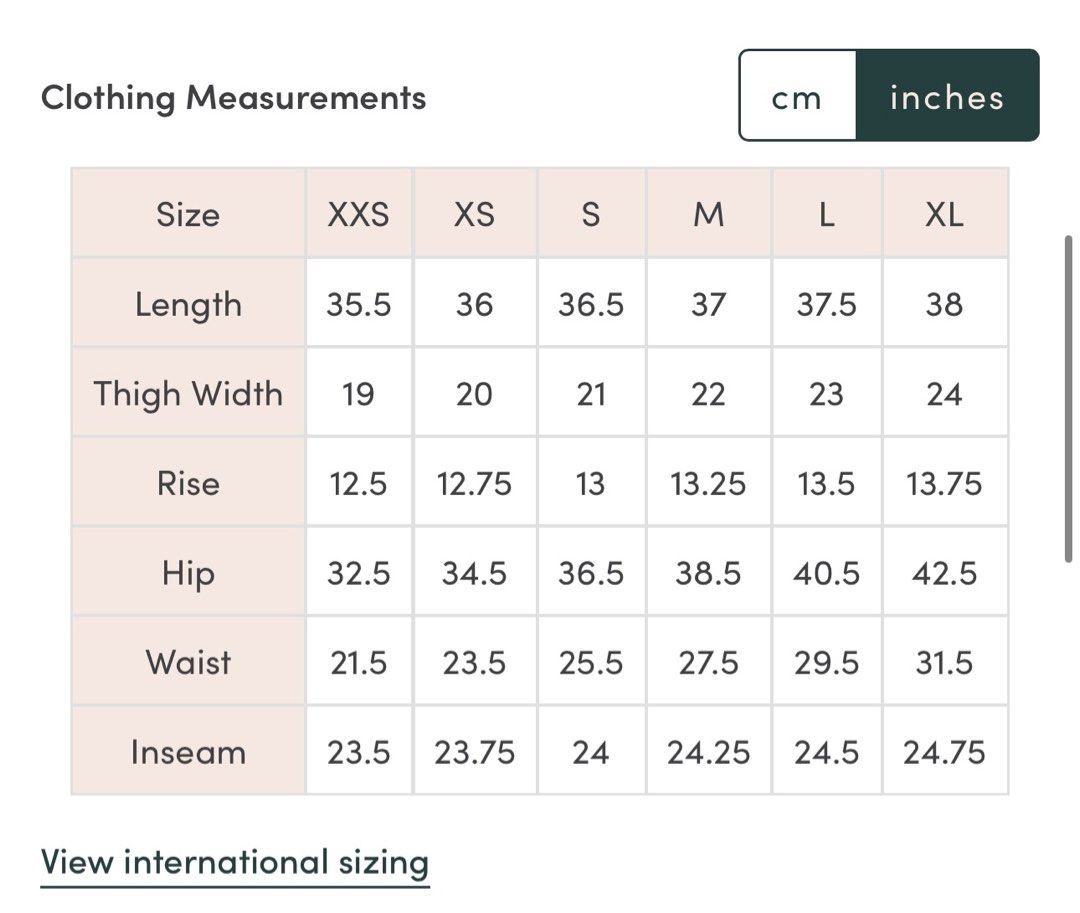The width and height of the screenshot is (1080, 913).
Task: Click the Rise row label
Action: point(188,483)
